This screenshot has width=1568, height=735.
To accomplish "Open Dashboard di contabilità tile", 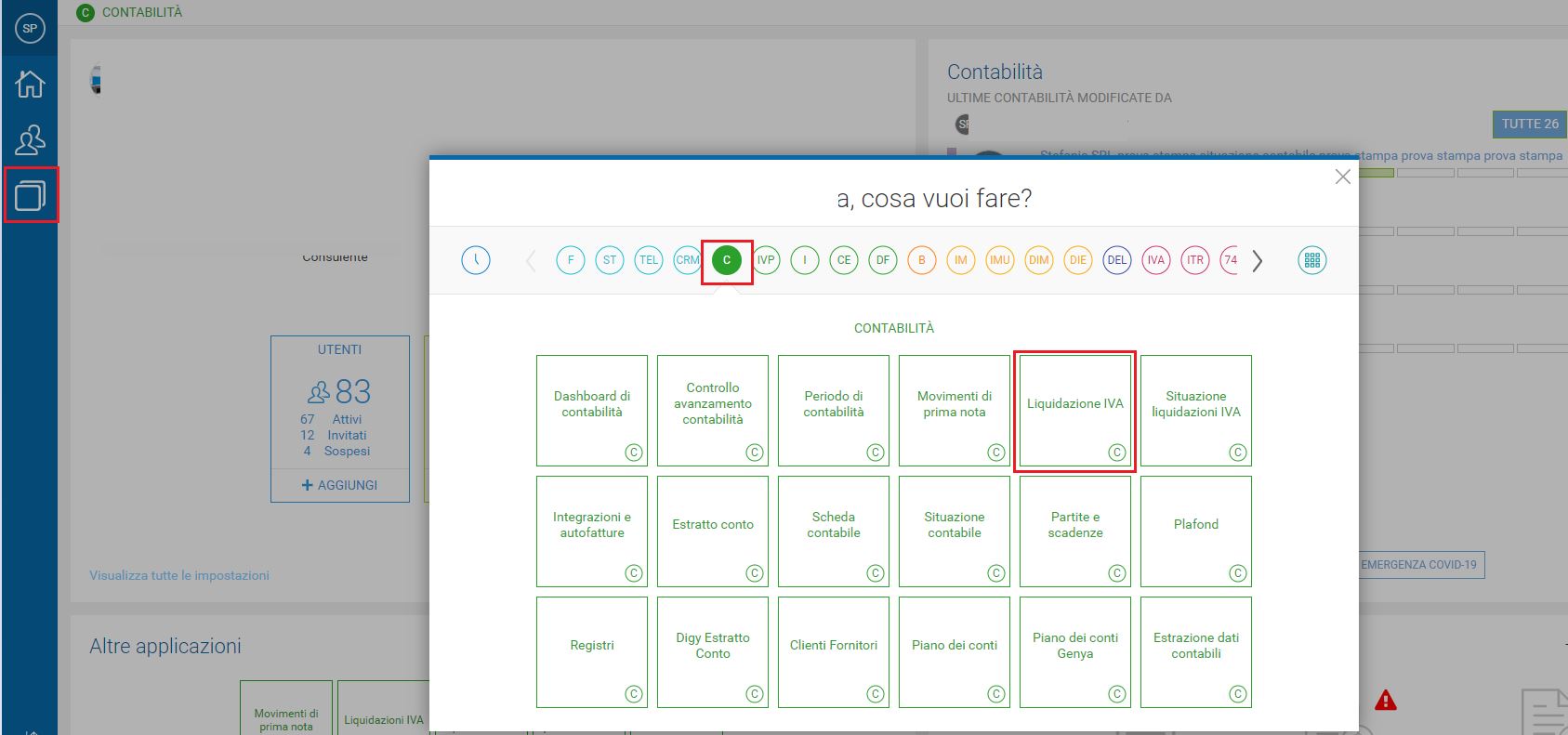I will point(592,411).
